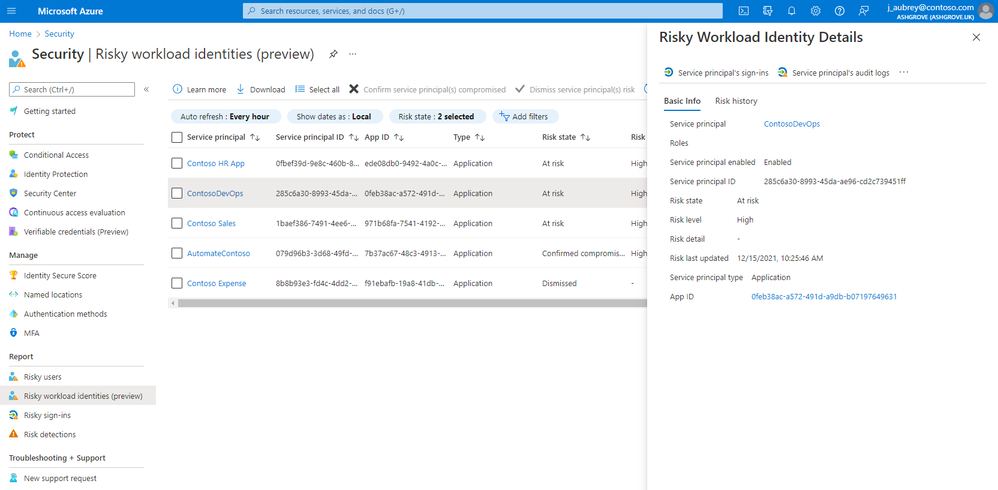
Task: Open the Azure portal hamburger menu
Action: click(11, 11)
